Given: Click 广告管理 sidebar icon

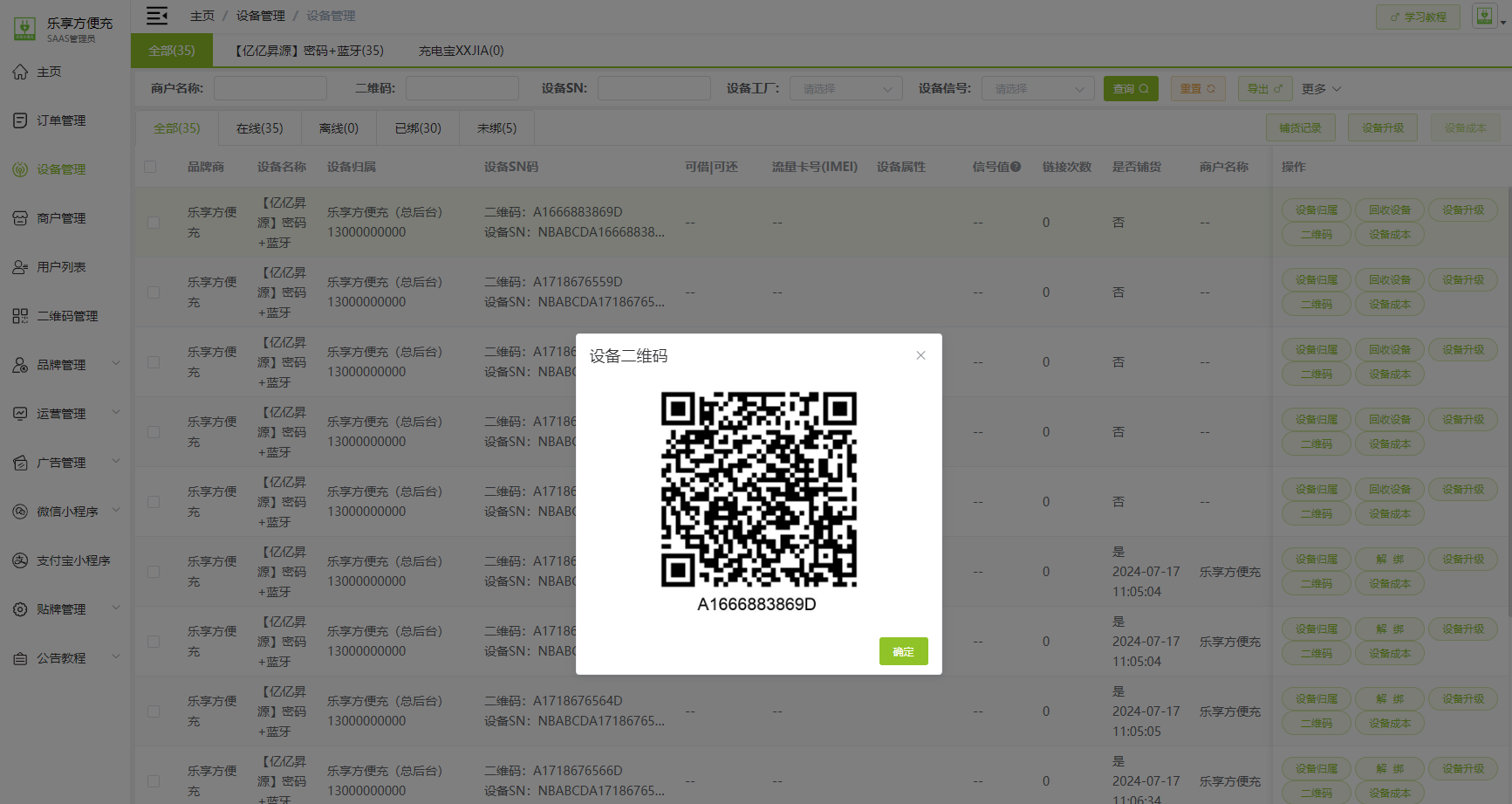Looking at the screenshot, I should pyautogui.click(x=20, y=463).
